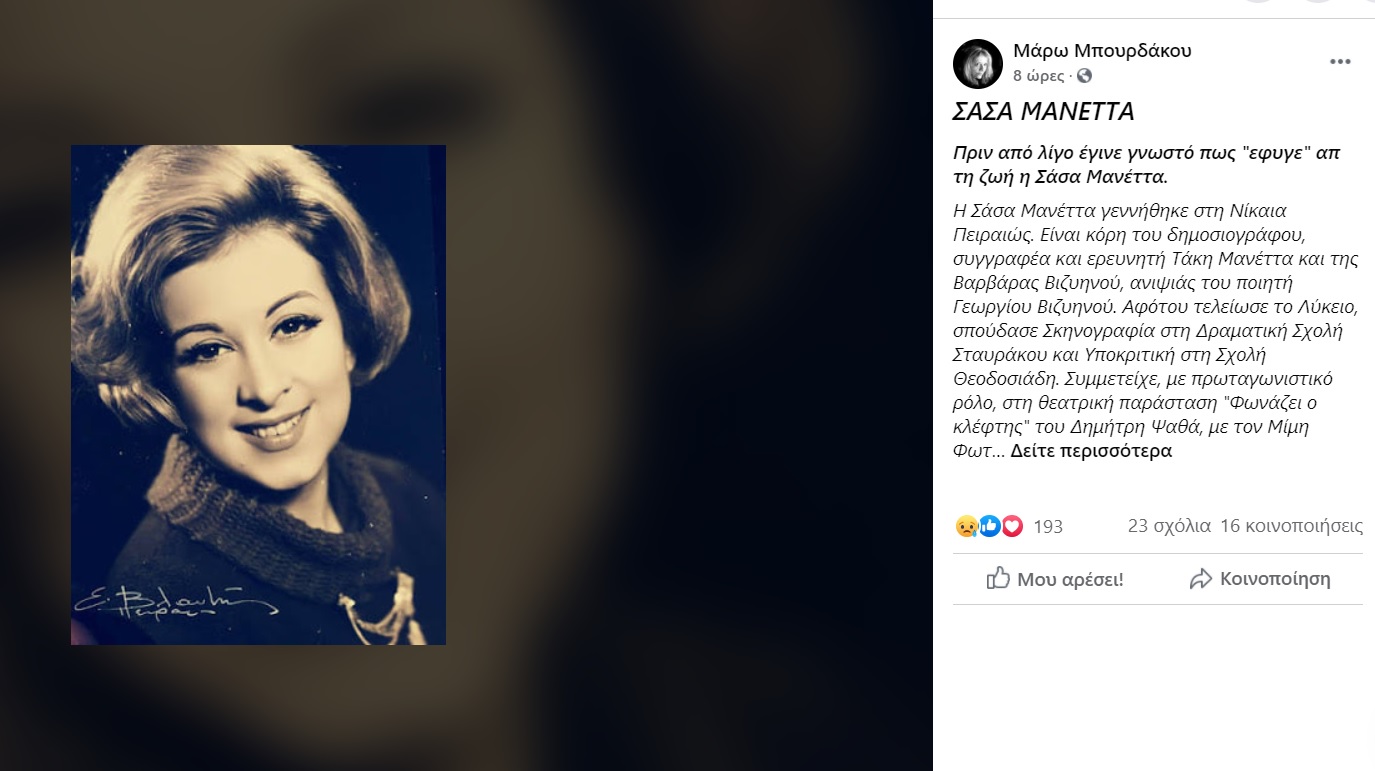Click the vintage portrait photo
Viewport: 1375px width, 771px height.
tap(258, 395)
